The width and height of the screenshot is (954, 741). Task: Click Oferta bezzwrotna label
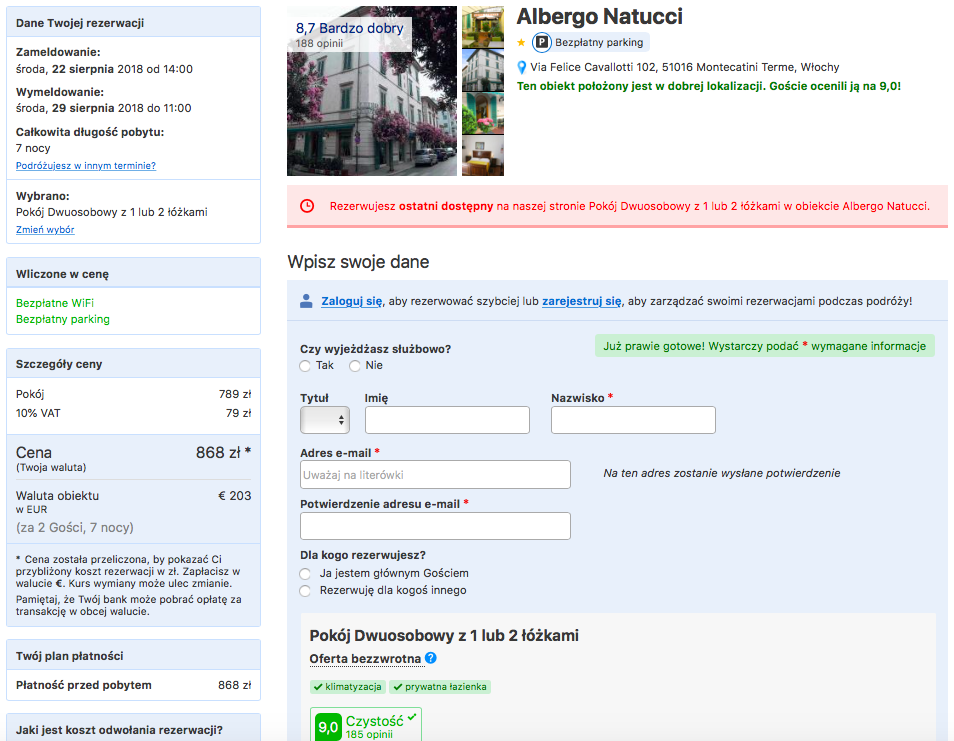click(x=365, y=659)
